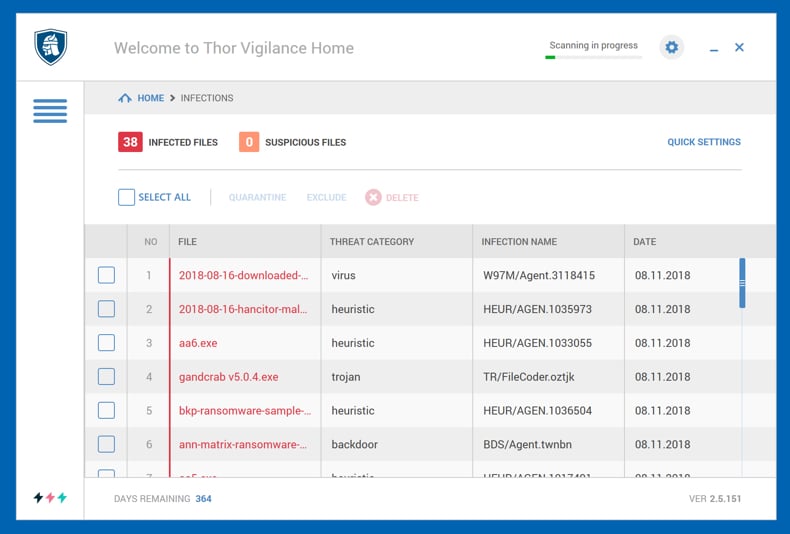Sort by THREAT CATEGORY column header

point(372,242)
